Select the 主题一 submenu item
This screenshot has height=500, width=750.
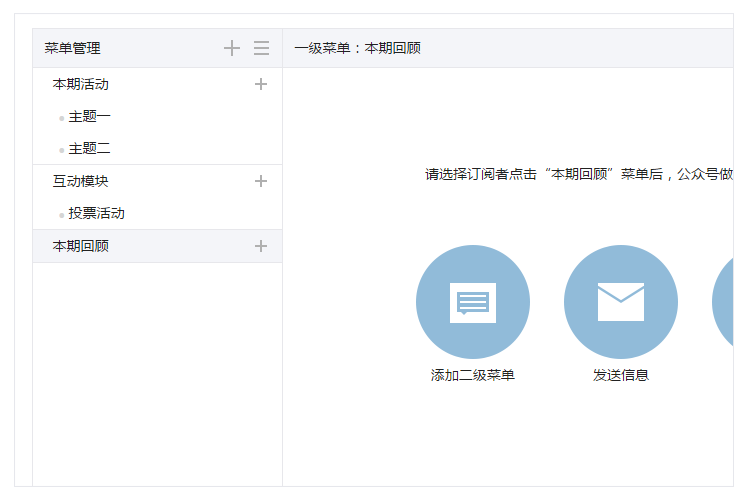(89, 117)
